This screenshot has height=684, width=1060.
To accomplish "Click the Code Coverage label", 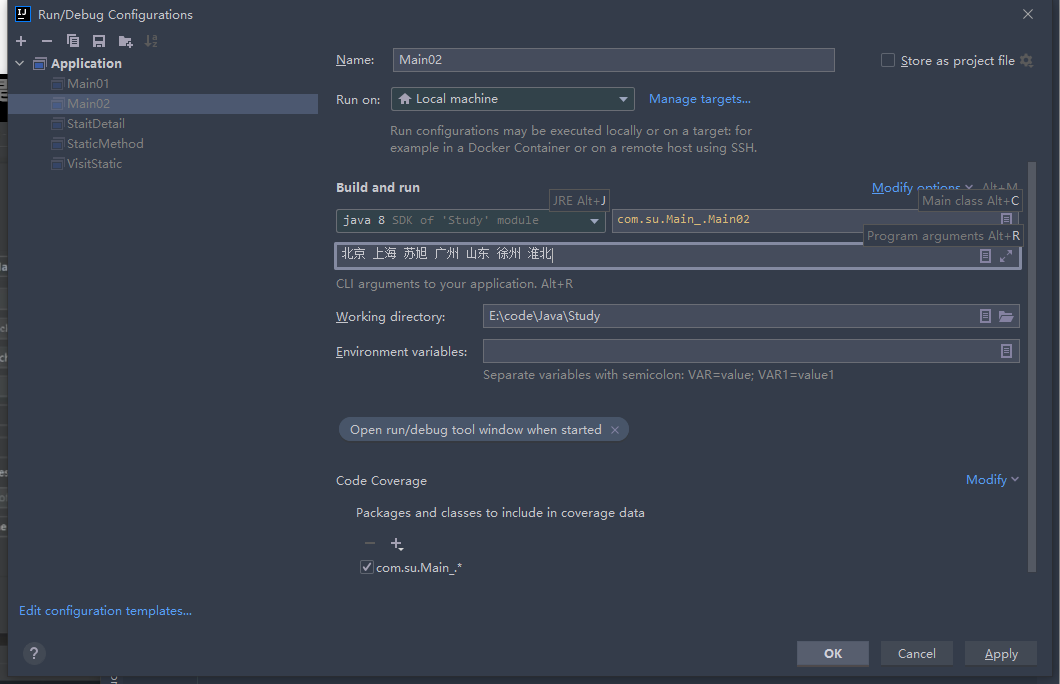I will click(x=381, y=481).
